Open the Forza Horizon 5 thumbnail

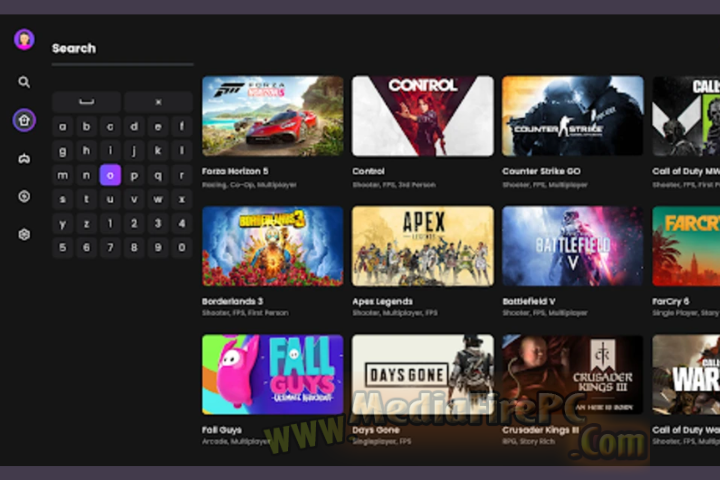[x=273, y=116]
